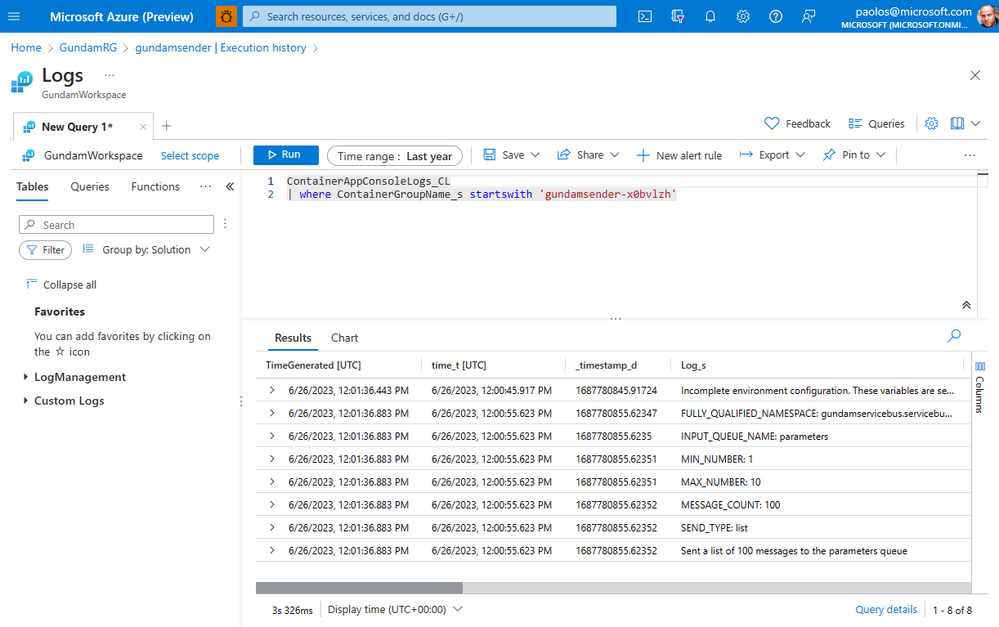Expand the MIN_NUMBER: 1 row
The height and width of the screenshot is (627, 999).
point(272,459)
